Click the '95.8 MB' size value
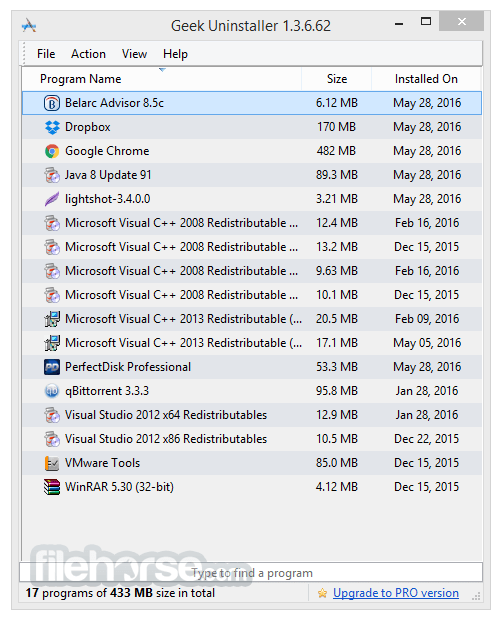499x617 pixels. tap(337, 391)
